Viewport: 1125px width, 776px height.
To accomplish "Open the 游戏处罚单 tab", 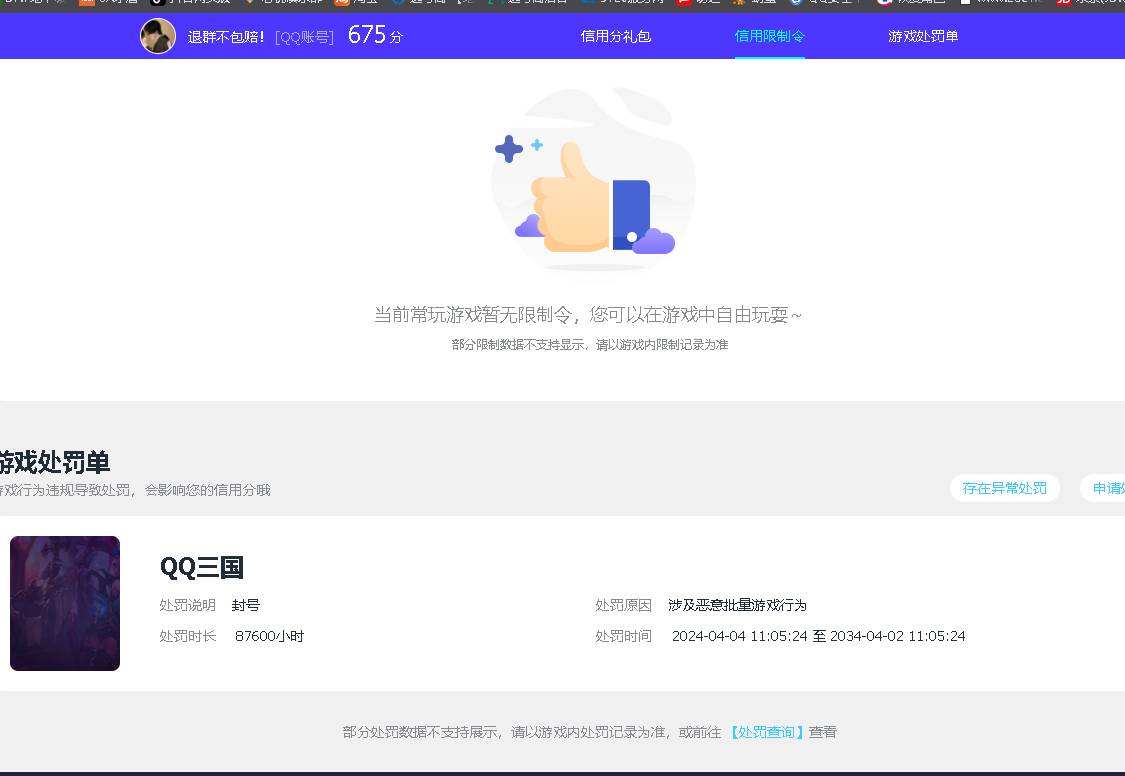I will click(x=922, y=36).
